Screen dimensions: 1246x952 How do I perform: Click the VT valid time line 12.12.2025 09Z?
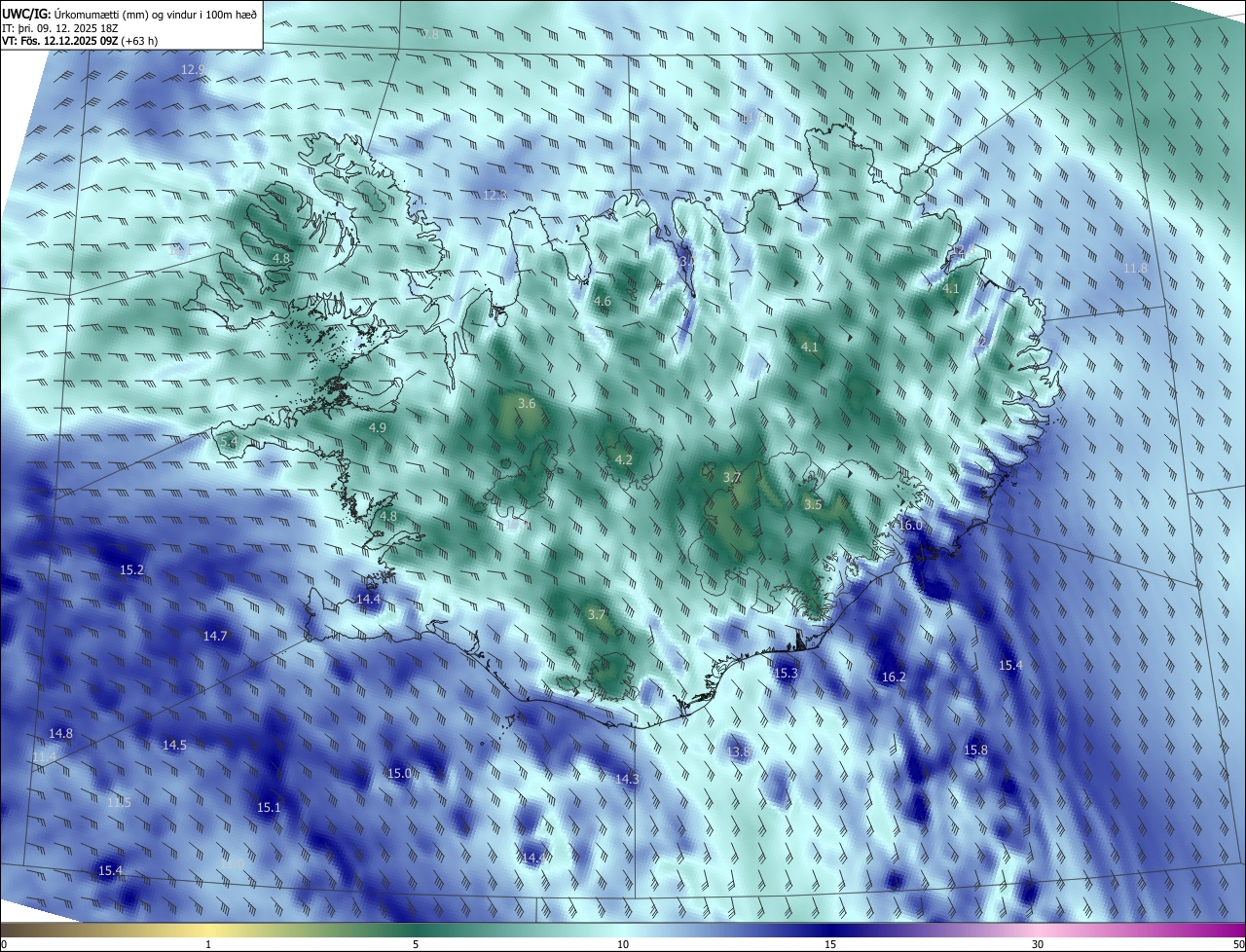pos(80,41)
